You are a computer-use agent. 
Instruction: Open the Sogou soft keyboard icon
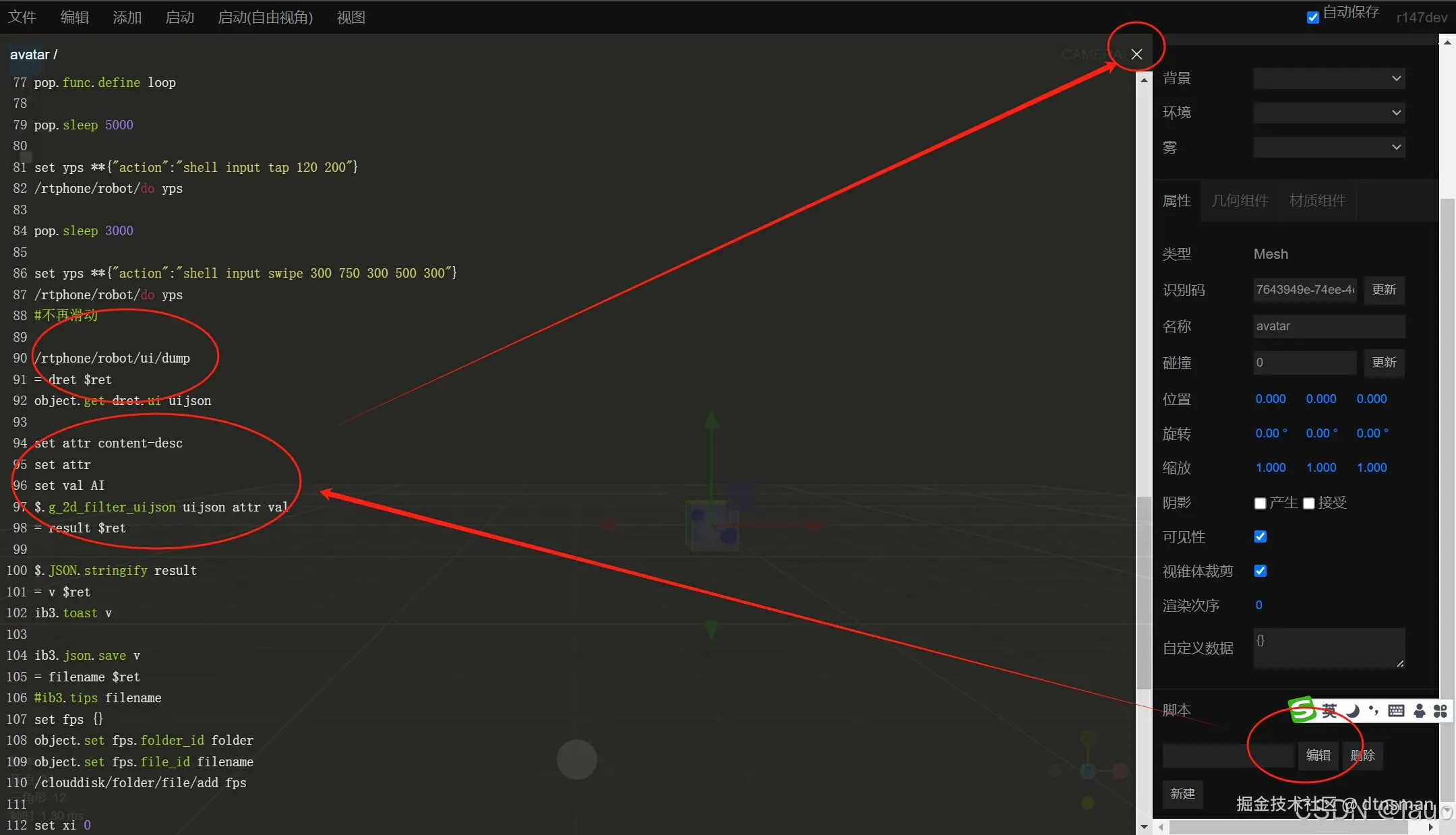(1396, 710)
